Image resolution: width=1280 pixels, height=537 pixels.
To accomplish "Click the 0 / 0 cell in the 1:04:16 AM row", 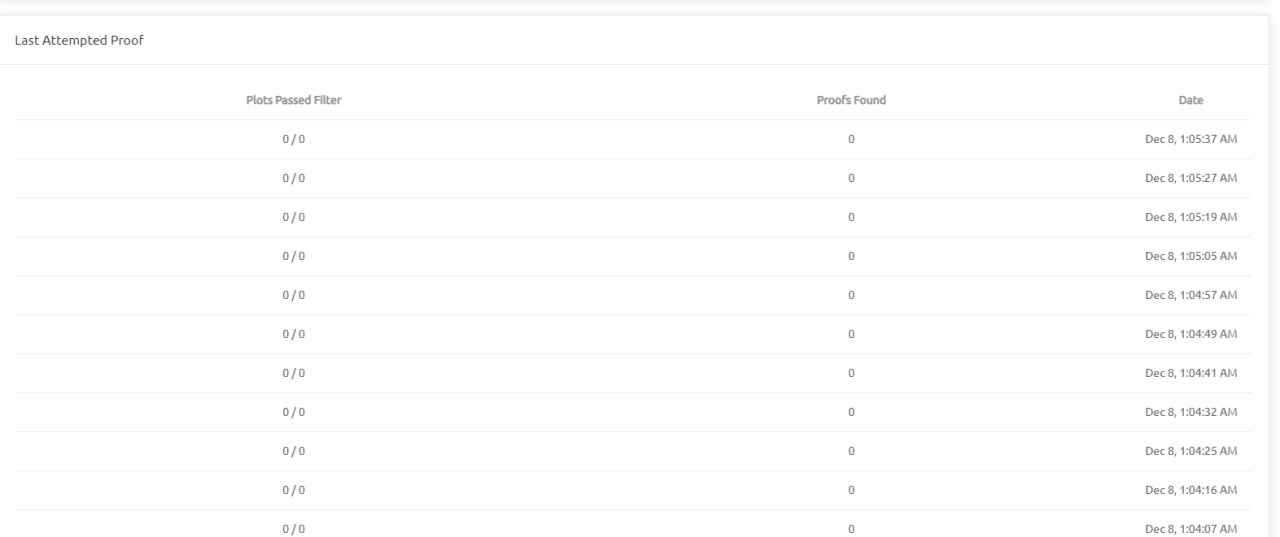I will coord(294,490).
